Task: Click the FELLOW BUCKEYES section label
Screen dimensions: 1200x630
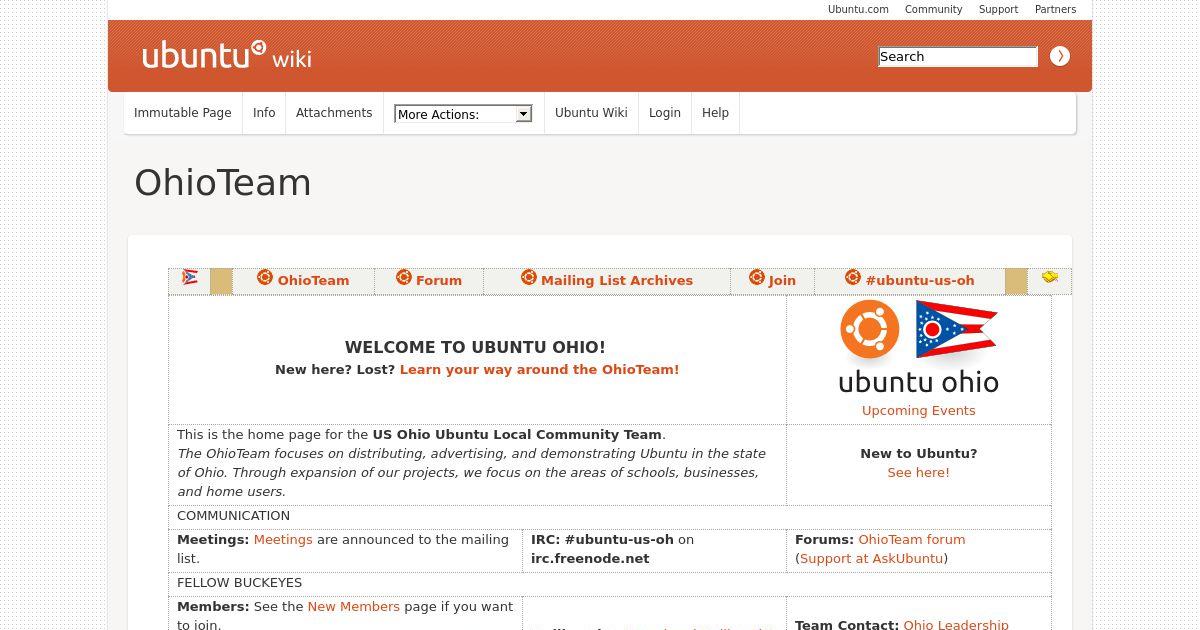Action: (239, 583)
